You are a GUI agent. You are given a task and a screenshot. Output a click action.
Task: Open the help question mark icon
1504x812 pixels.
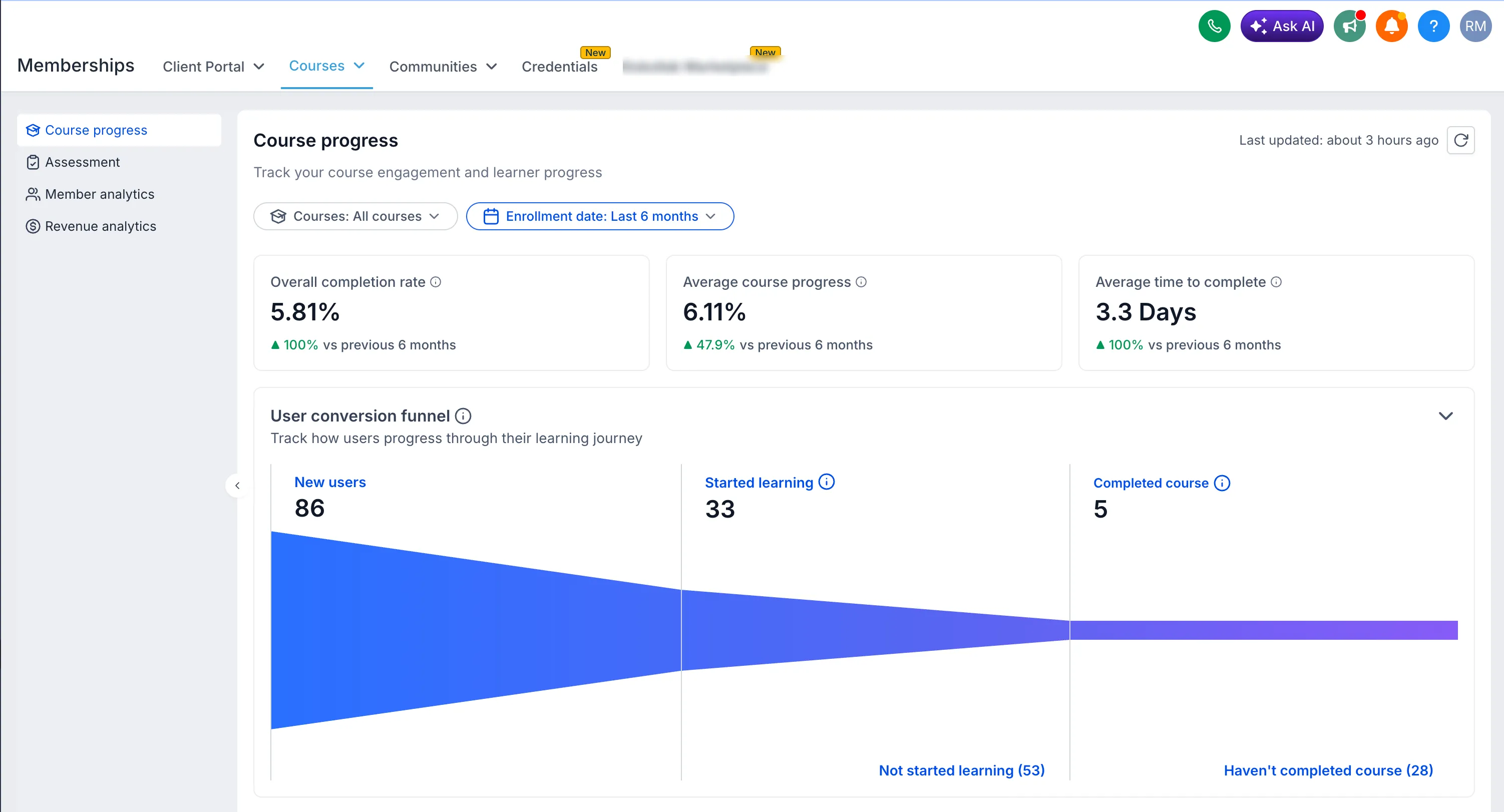click(1433, 26)
